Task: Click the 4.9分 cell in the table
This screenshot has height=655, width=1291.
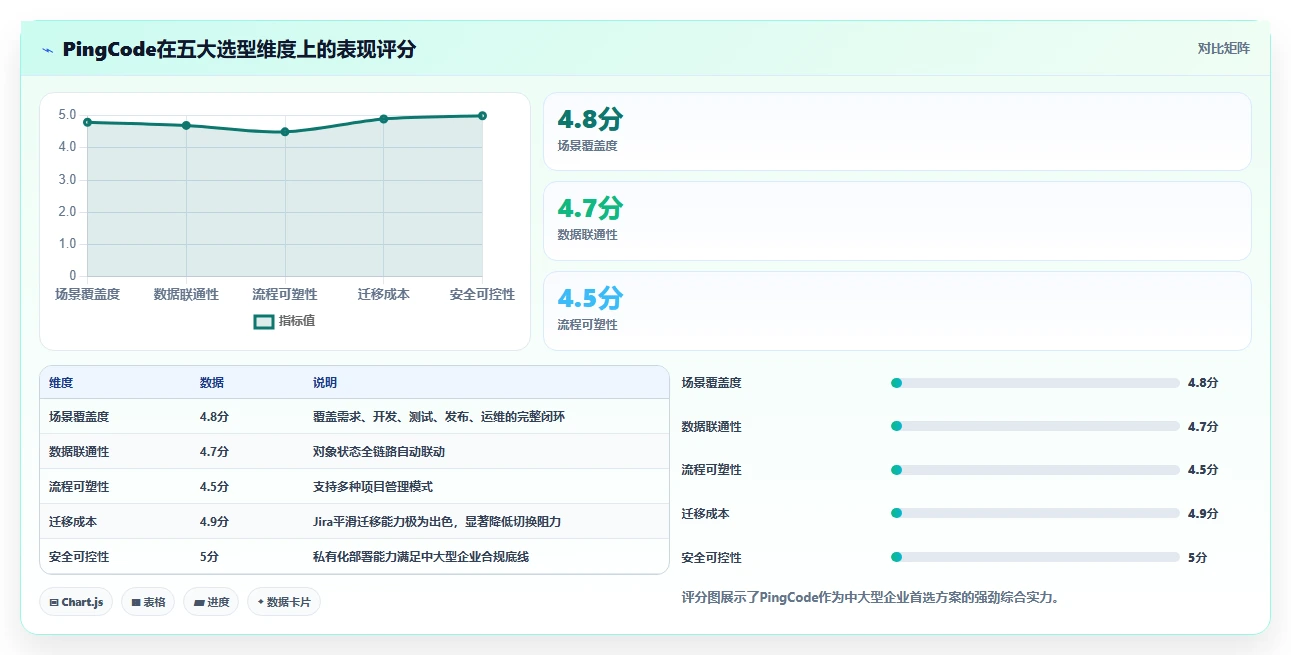Action: [214, 522]
